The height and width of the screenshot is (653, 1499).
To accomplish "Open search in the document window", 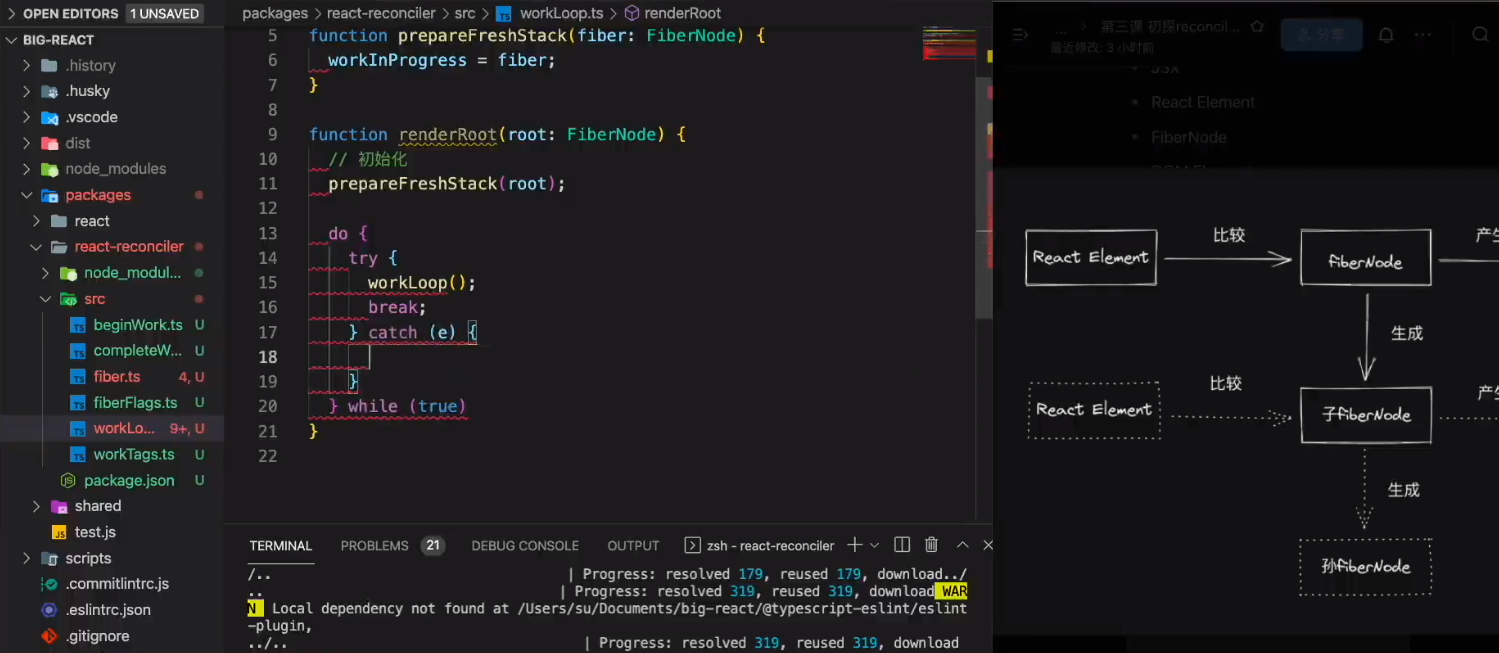I will (x=1480, y=34).
